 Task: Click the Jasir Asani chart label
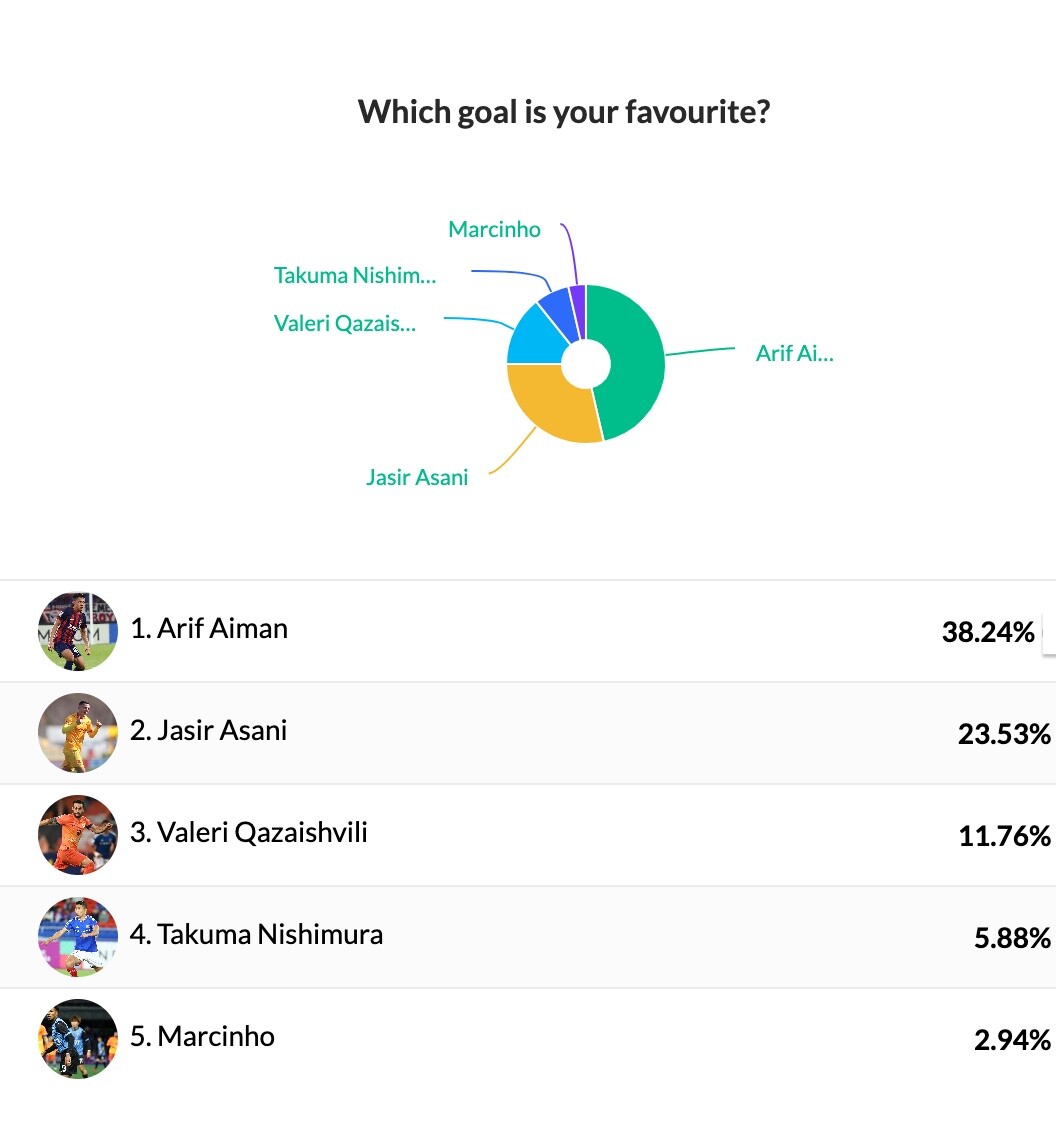coord(417,477)
